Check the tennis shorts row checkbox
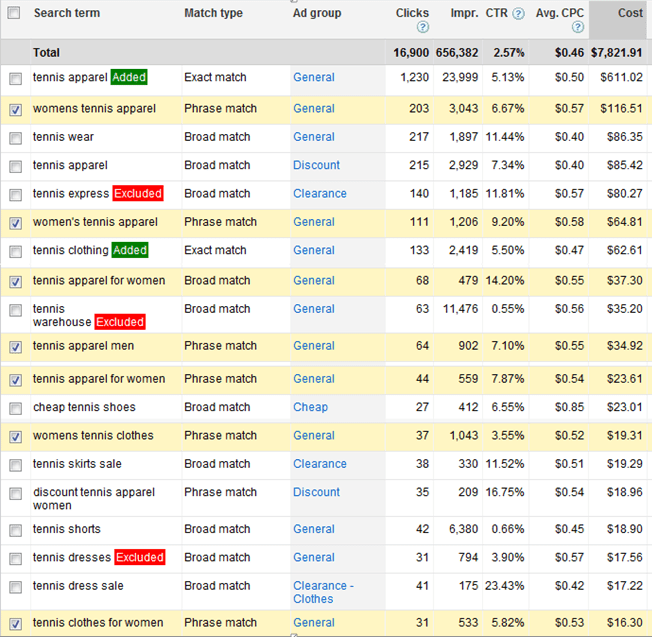The height and width of the screenshot is (637, 652). point(15,530)
